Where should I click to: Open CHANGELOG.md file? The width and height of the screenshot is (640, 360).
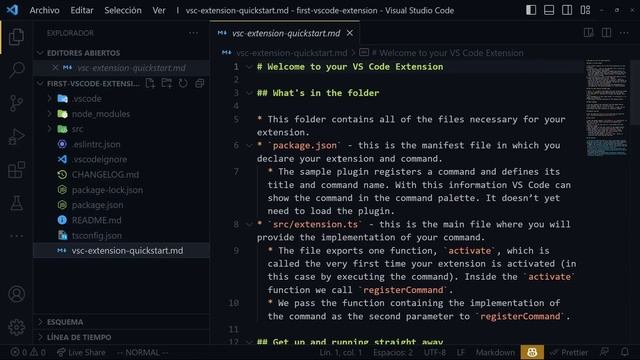coord(105,174)
